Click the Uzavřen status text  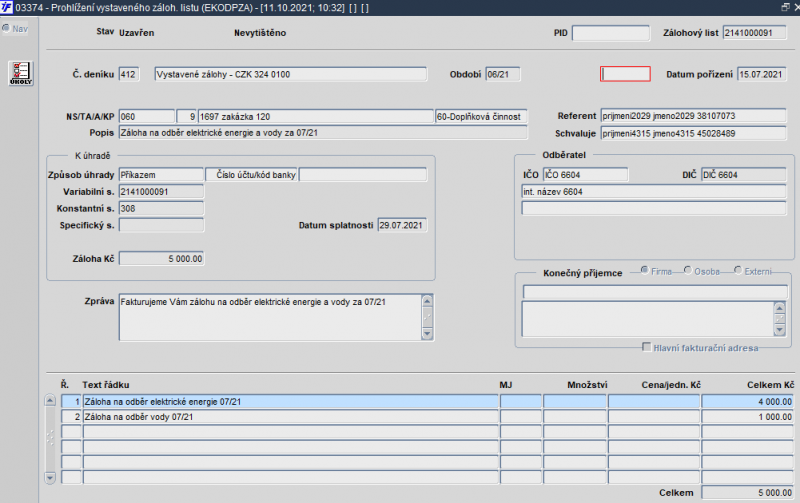tap(137, 33)
